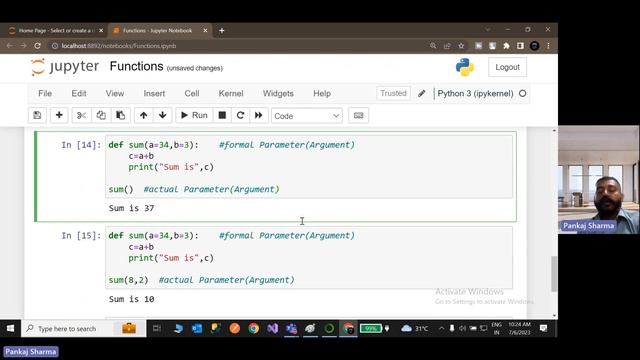Image resolution: width=640 pixels, height=360 pixels.
Task: Insert a cell below with the plus icon
Action: [59, 116]
